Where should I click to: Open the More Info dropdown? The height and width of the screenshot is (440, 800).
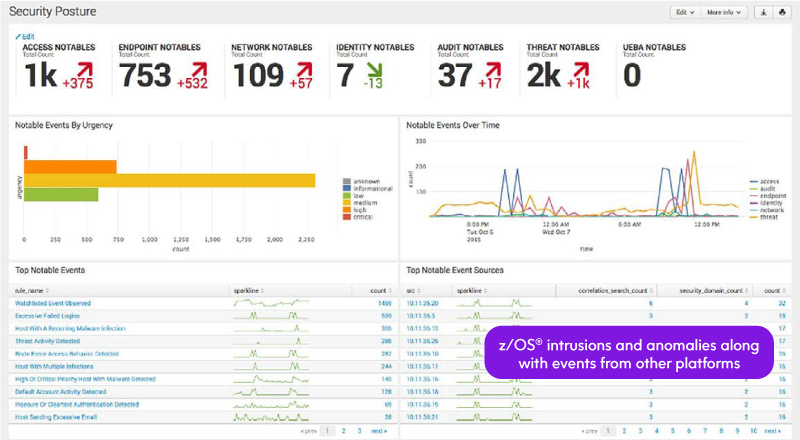point(724,12)
